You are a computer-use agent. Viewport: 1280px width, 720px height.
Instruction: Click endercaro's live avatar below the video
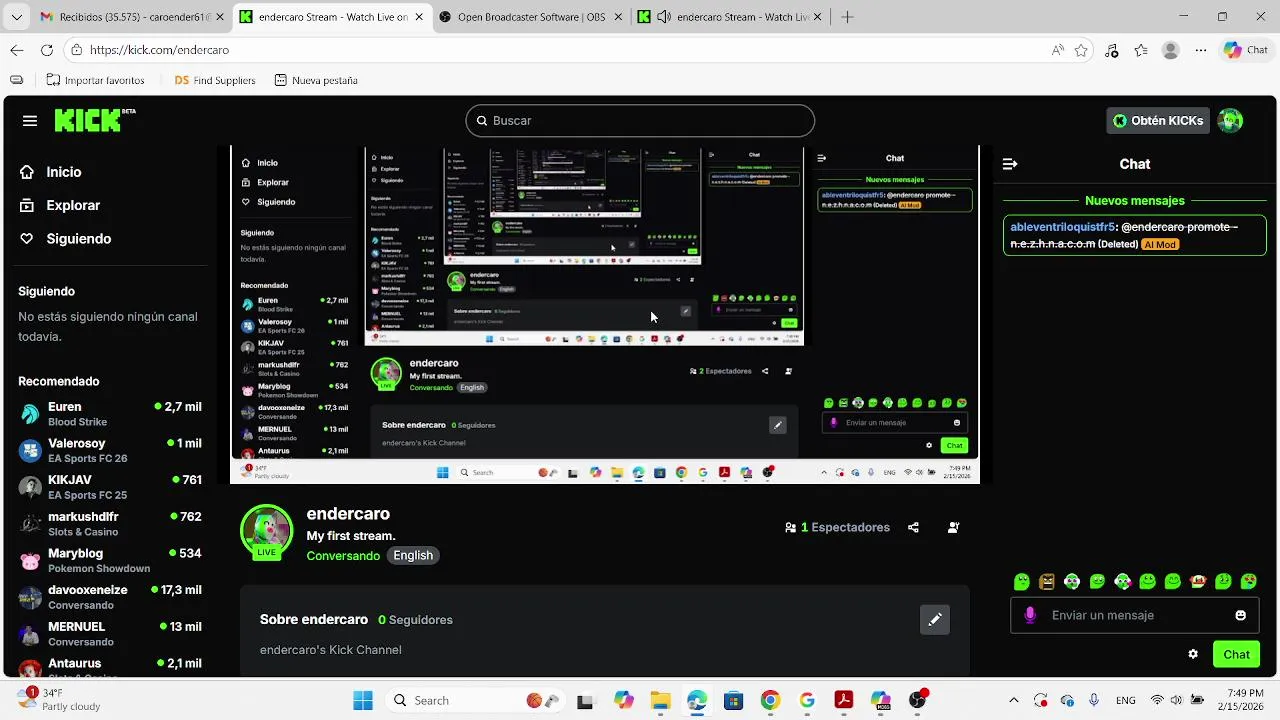pyautogui.click(x=266, y=531)
